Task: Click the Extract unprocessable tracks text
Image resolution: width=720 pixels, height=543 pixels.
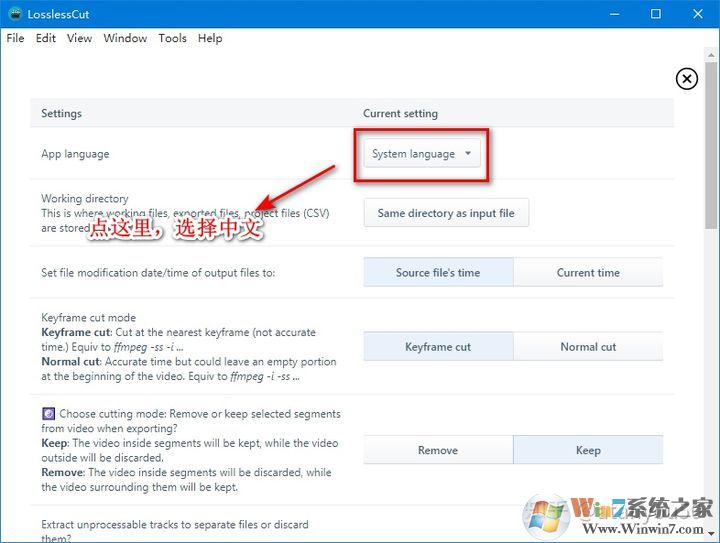Action: click(x=175, y=531)
